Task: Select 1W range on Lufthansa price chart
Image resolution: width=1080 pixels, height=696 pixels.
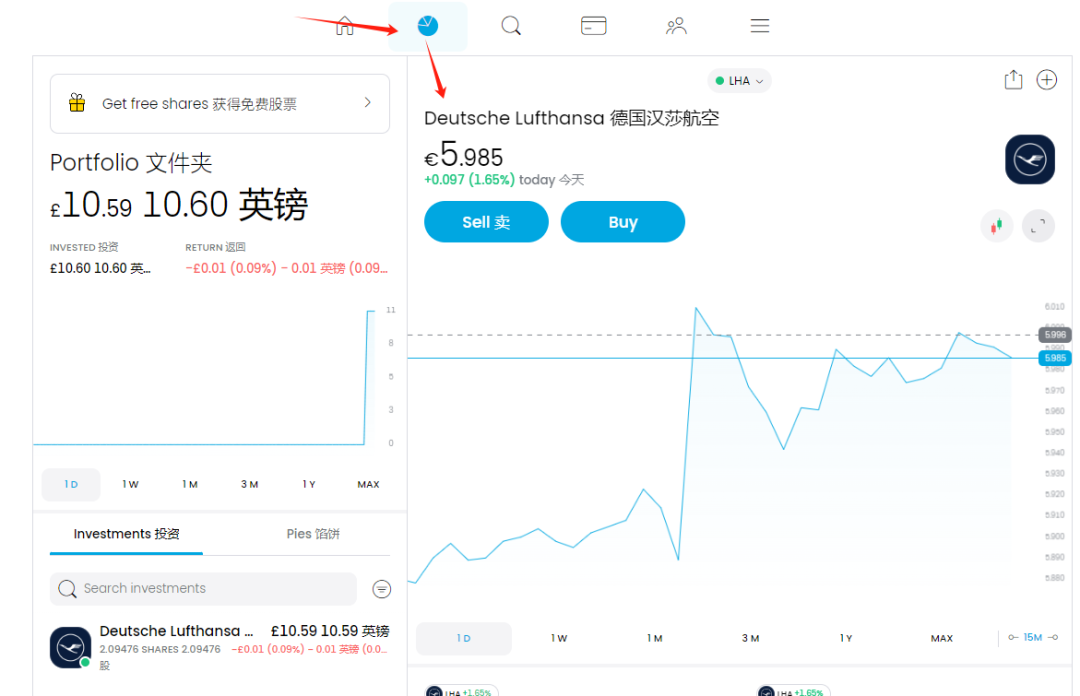Action: click(559, 638)
